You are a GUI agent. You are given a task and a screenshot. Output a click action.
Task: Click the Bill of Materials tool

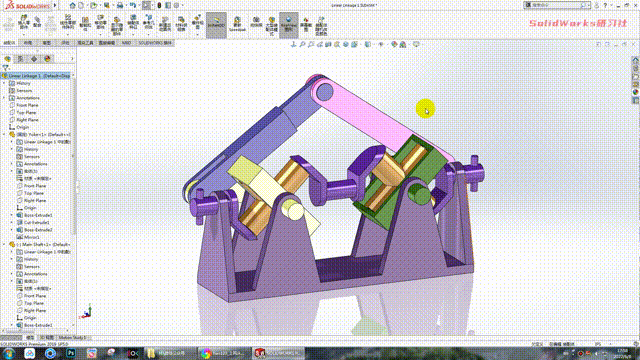(x=181, y=24)
